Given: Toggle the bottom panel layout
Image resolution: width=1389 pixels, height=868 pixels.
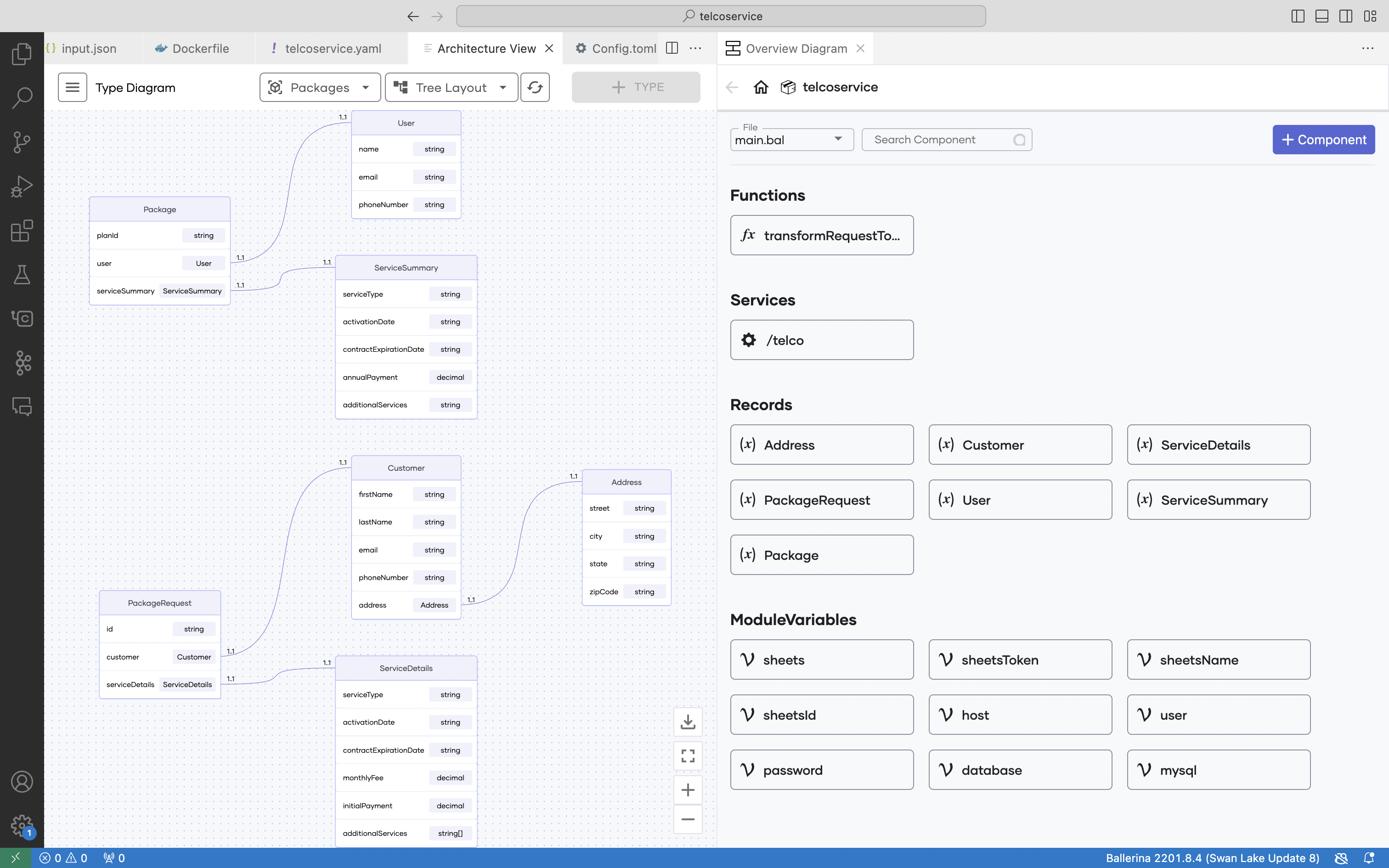Looking at the screenshot, I should click(1321, 16).
